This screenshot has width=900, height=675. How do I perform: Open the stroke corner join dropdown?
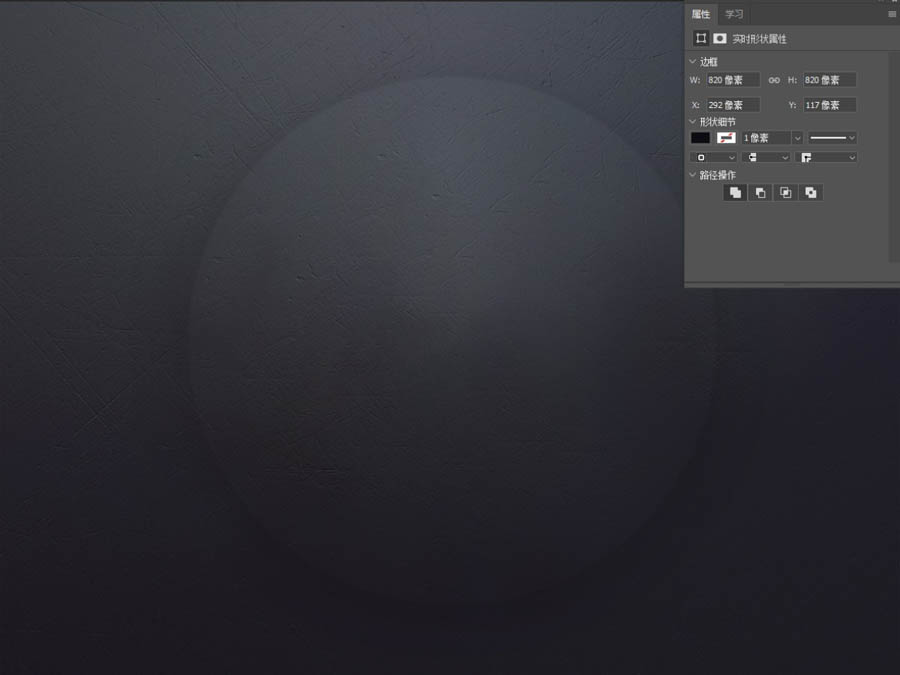828,157
